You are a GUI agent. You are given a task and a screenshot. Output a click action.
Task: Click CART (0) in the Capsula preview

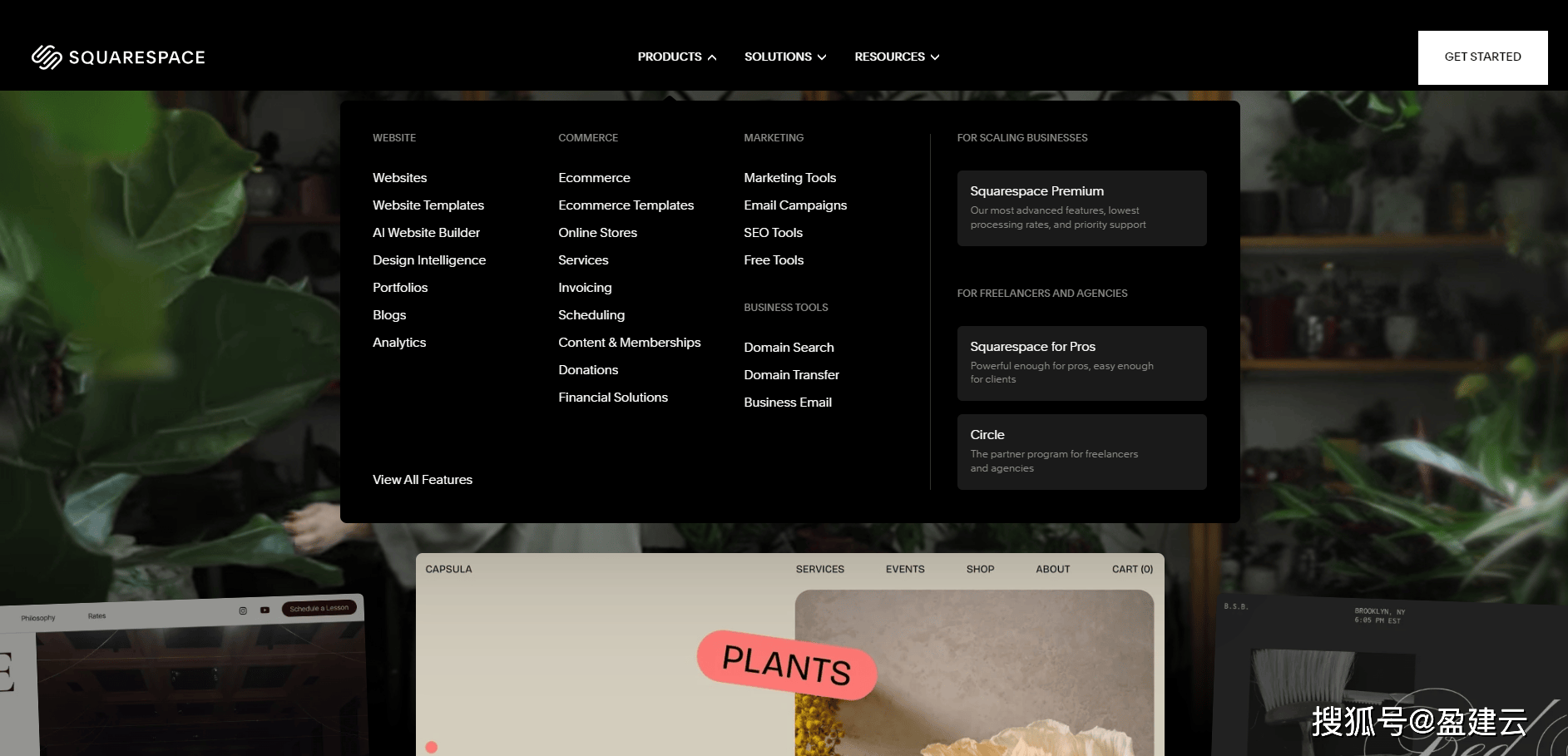(1133, 570)
